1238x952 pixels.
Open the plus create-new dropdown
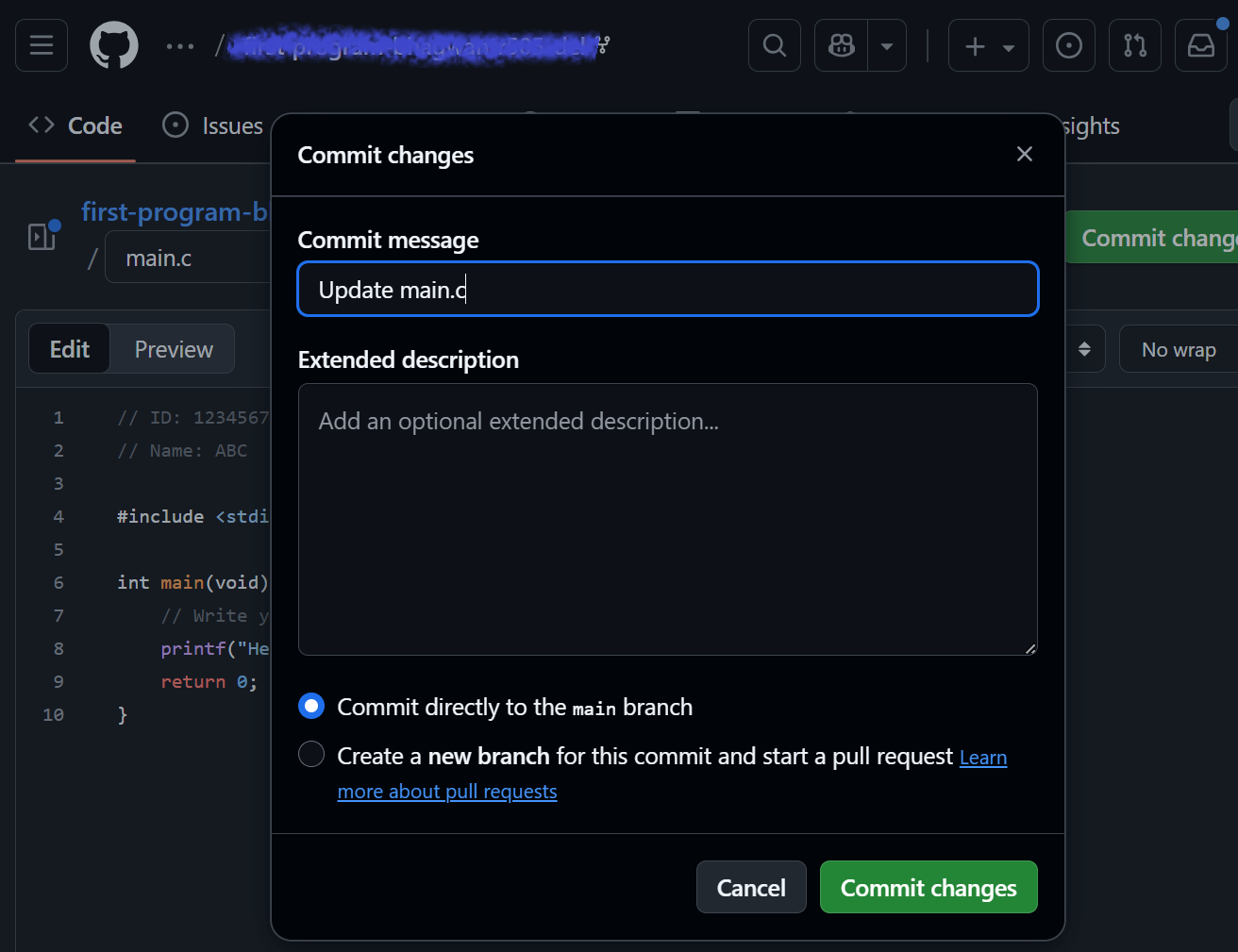click(x=988, y=45)
